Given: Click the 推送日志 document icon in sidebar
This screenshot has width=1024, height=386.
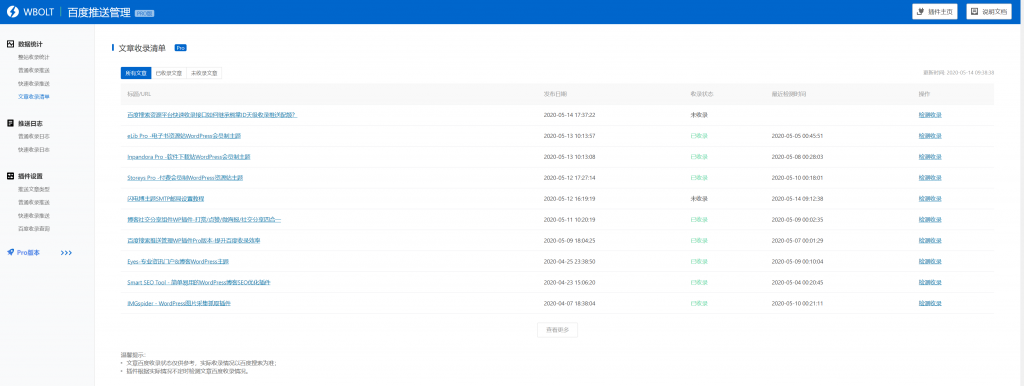Looking at the screenshot, I should pyautogui.click(x=10, y=123).
